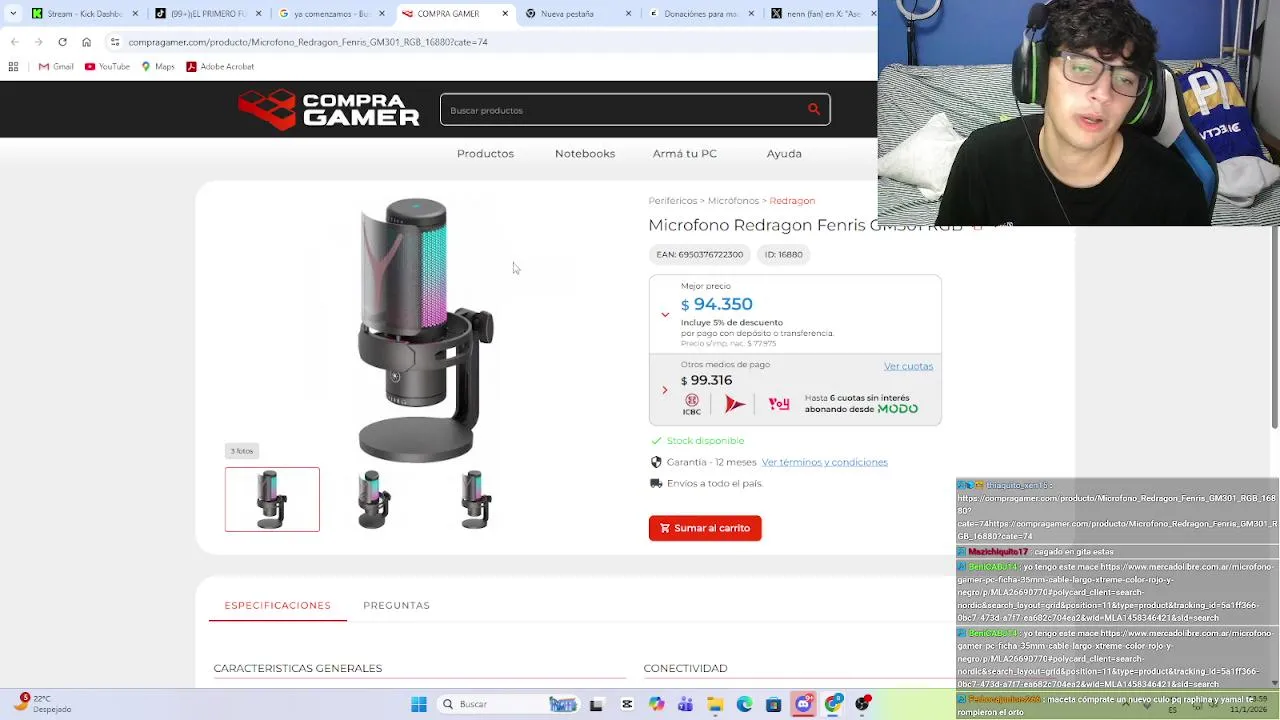Click the browser forward arrow
The image size is (1280, 720).
pyautogui.click(x=38, y=42)
